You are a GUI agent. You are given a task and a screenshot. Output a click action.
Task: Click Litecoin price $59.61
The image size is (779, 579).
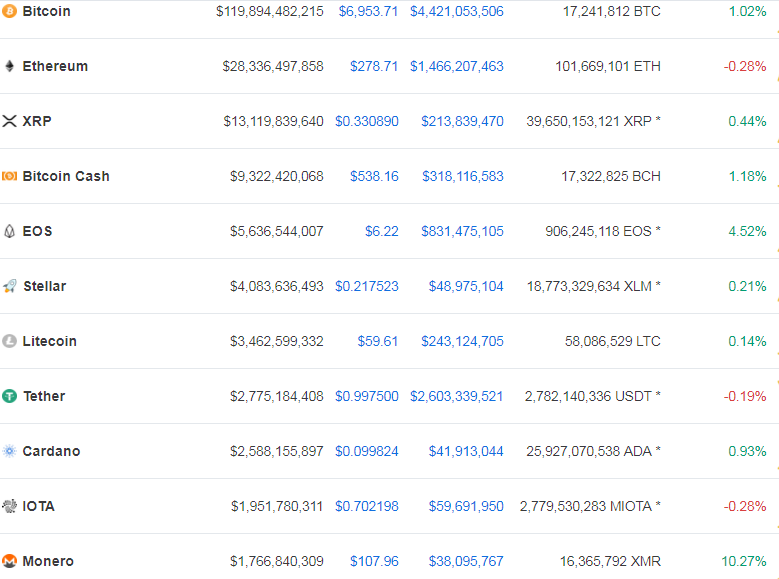point(378,341)
